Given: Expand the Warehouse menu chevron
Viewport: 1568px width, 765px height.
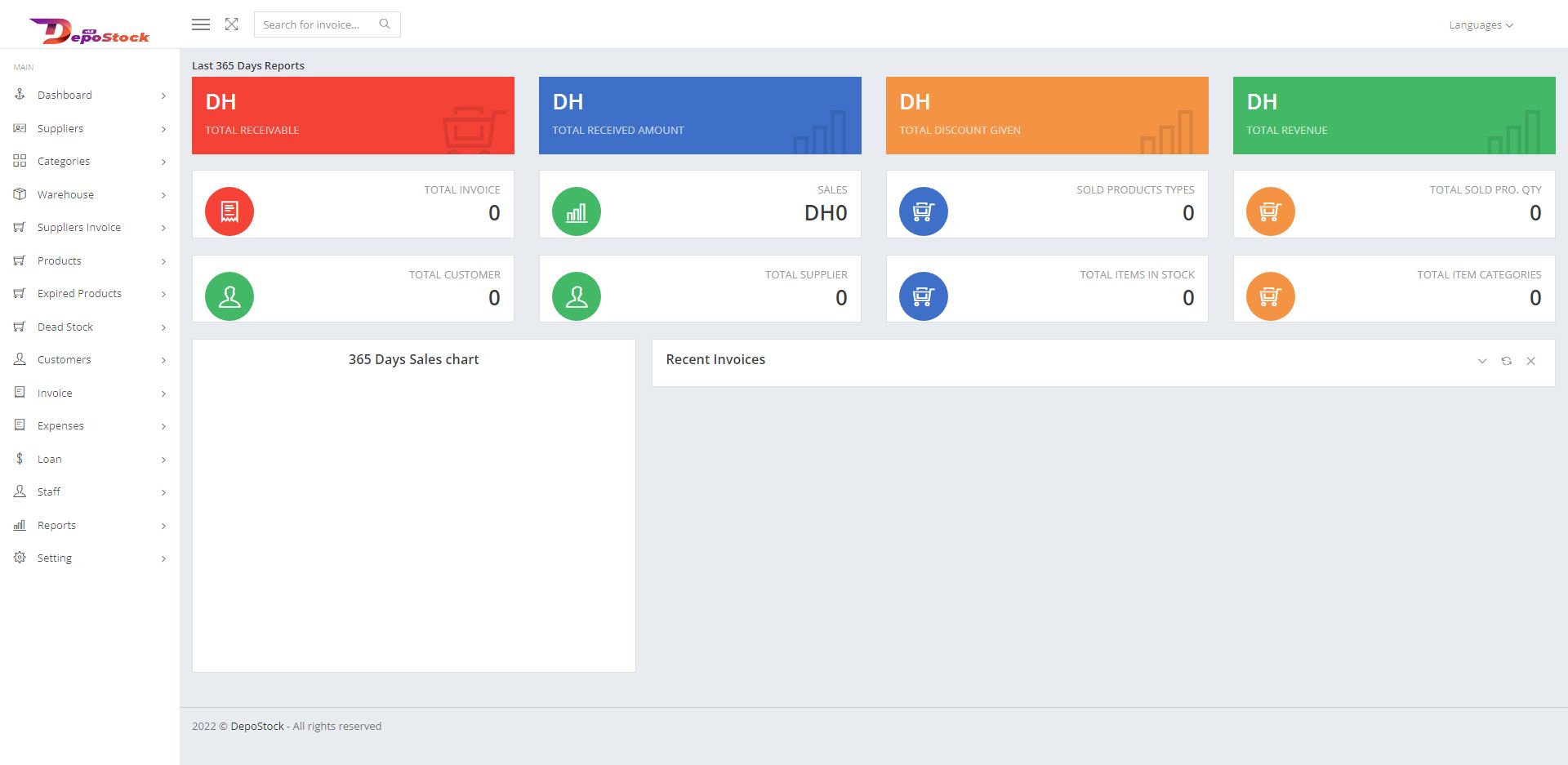Looking at the screenshot, I should pos(163,195).
